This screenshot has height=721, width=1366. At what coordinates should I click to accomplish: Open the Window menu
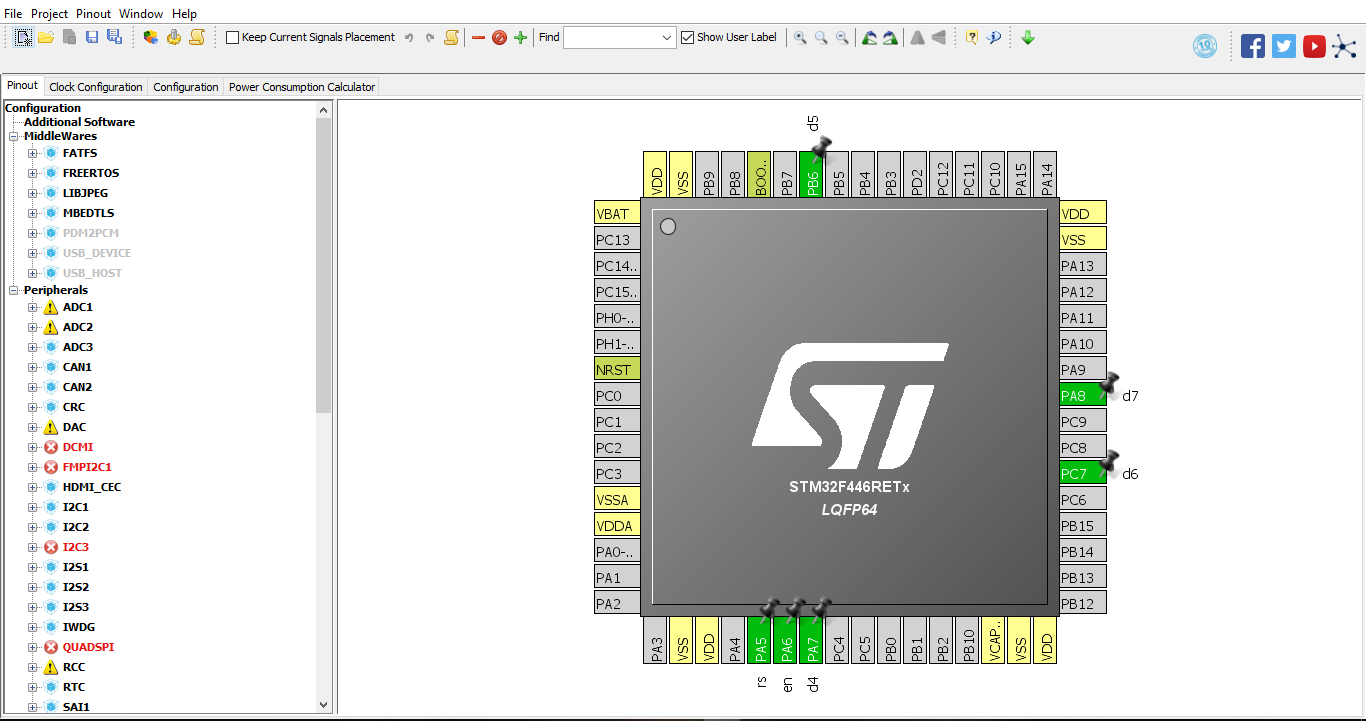coord(142,14)
